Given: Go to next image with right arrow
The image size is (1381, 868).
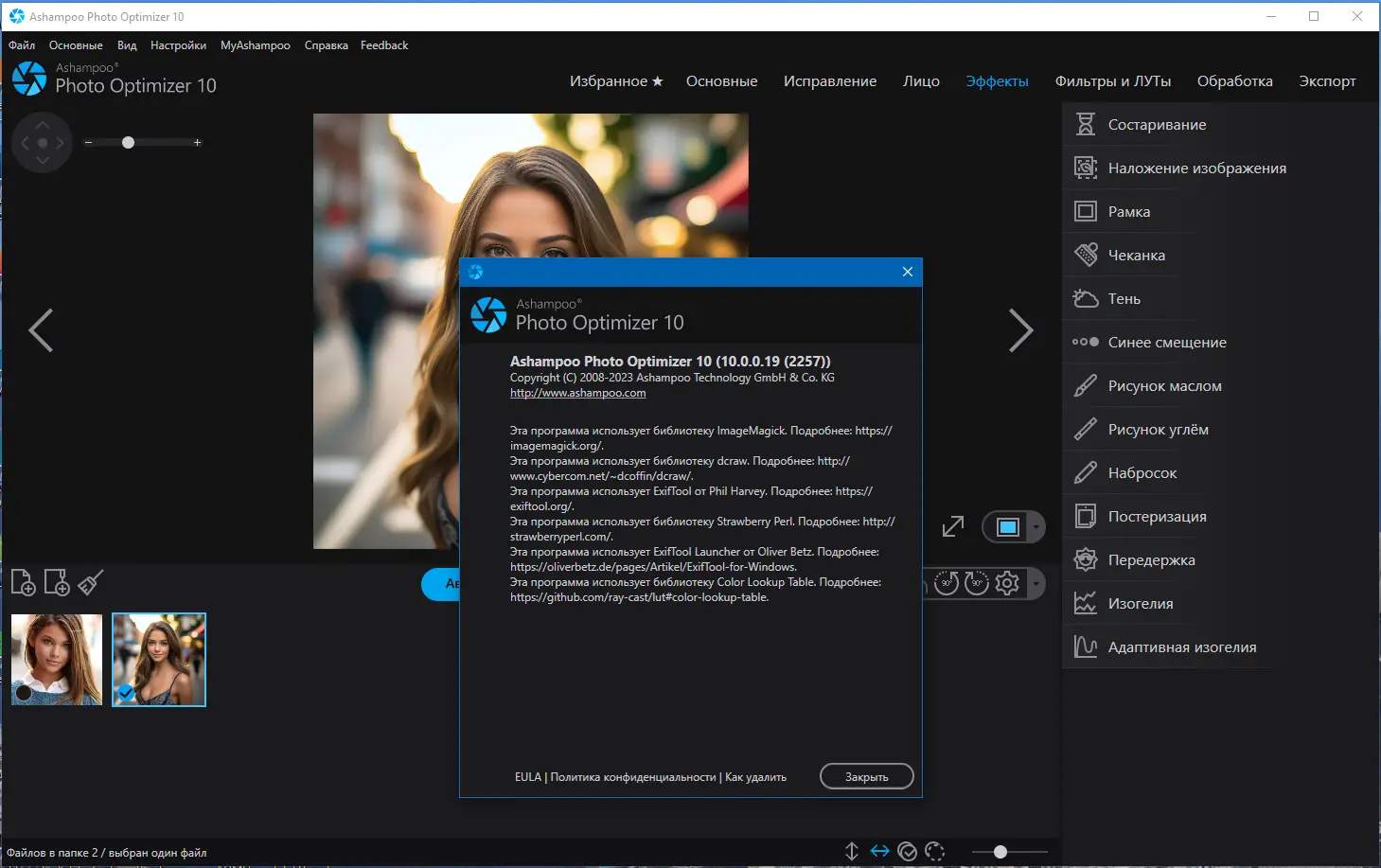Looking at the screenshot, I should coord(1020,330).
